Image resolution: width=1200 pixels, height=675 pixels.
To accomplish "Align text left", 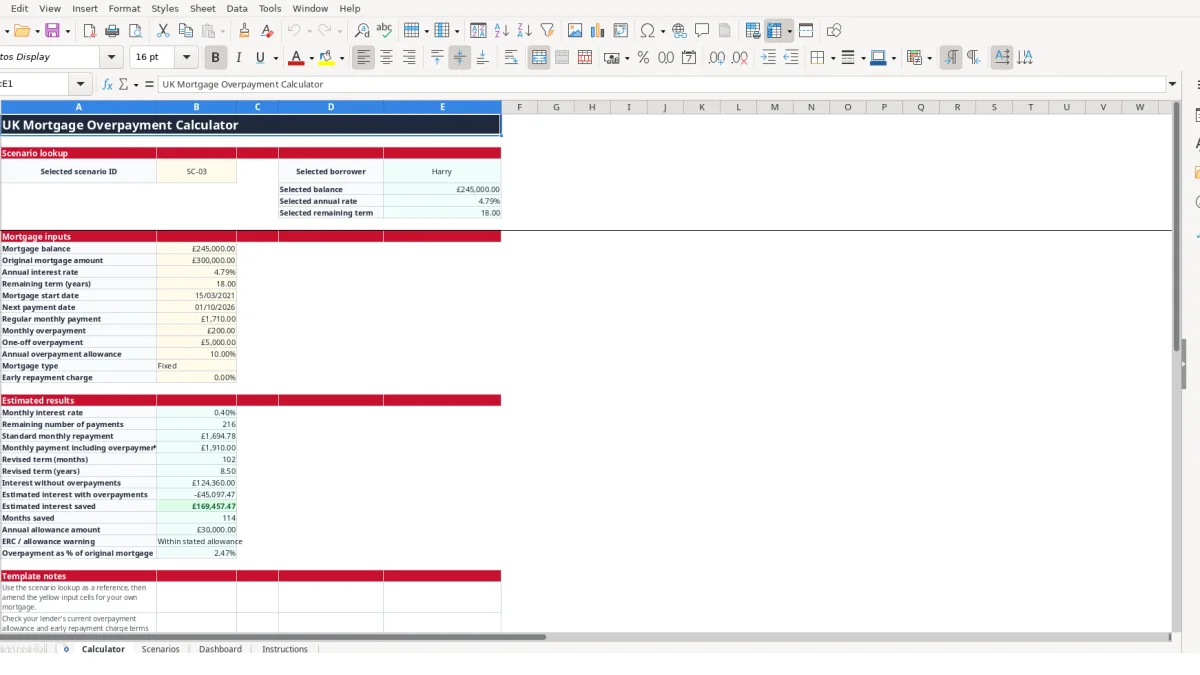I will coord(363,58).
